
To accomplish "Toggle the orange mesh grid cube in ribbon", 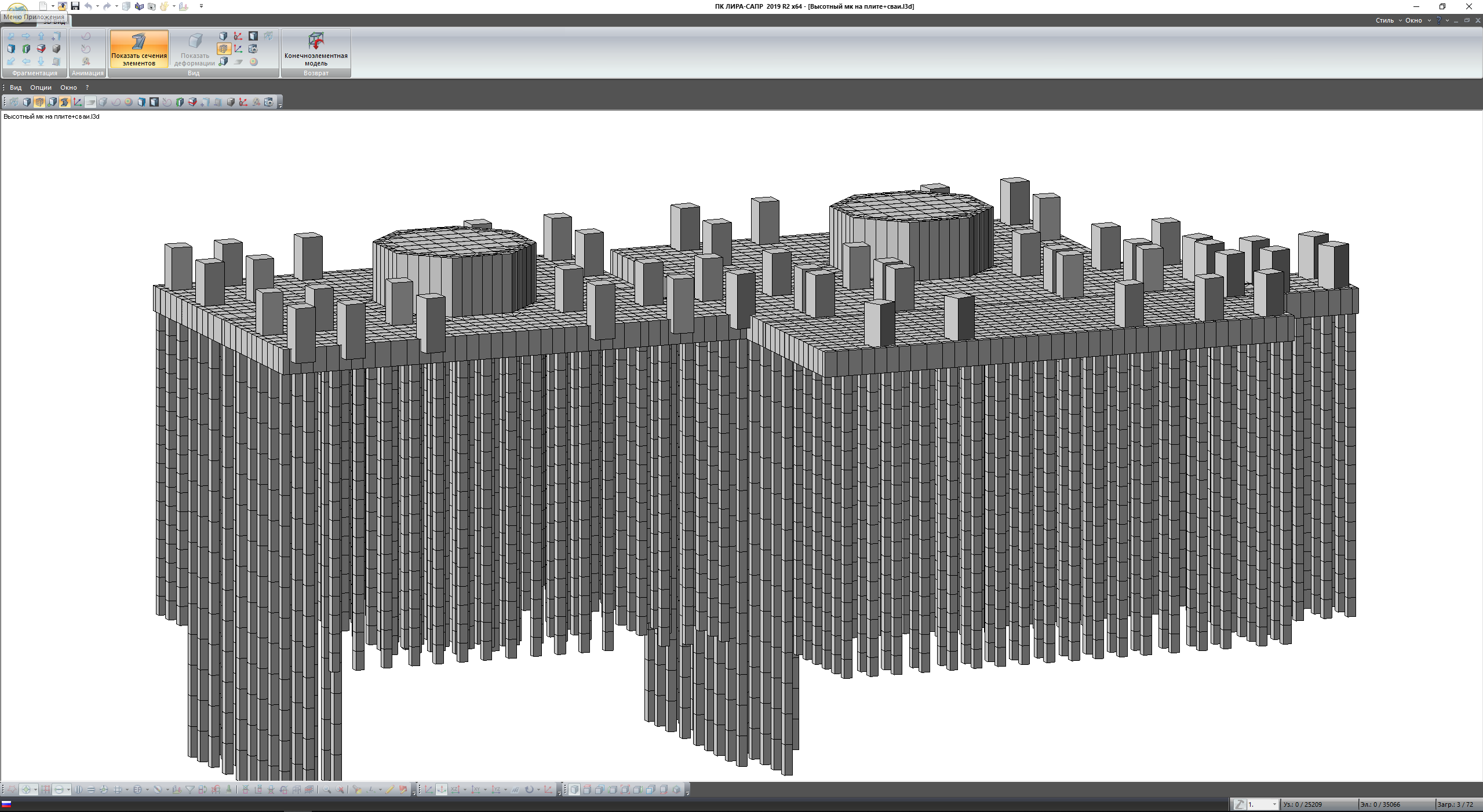I will (x=223, y=49).
